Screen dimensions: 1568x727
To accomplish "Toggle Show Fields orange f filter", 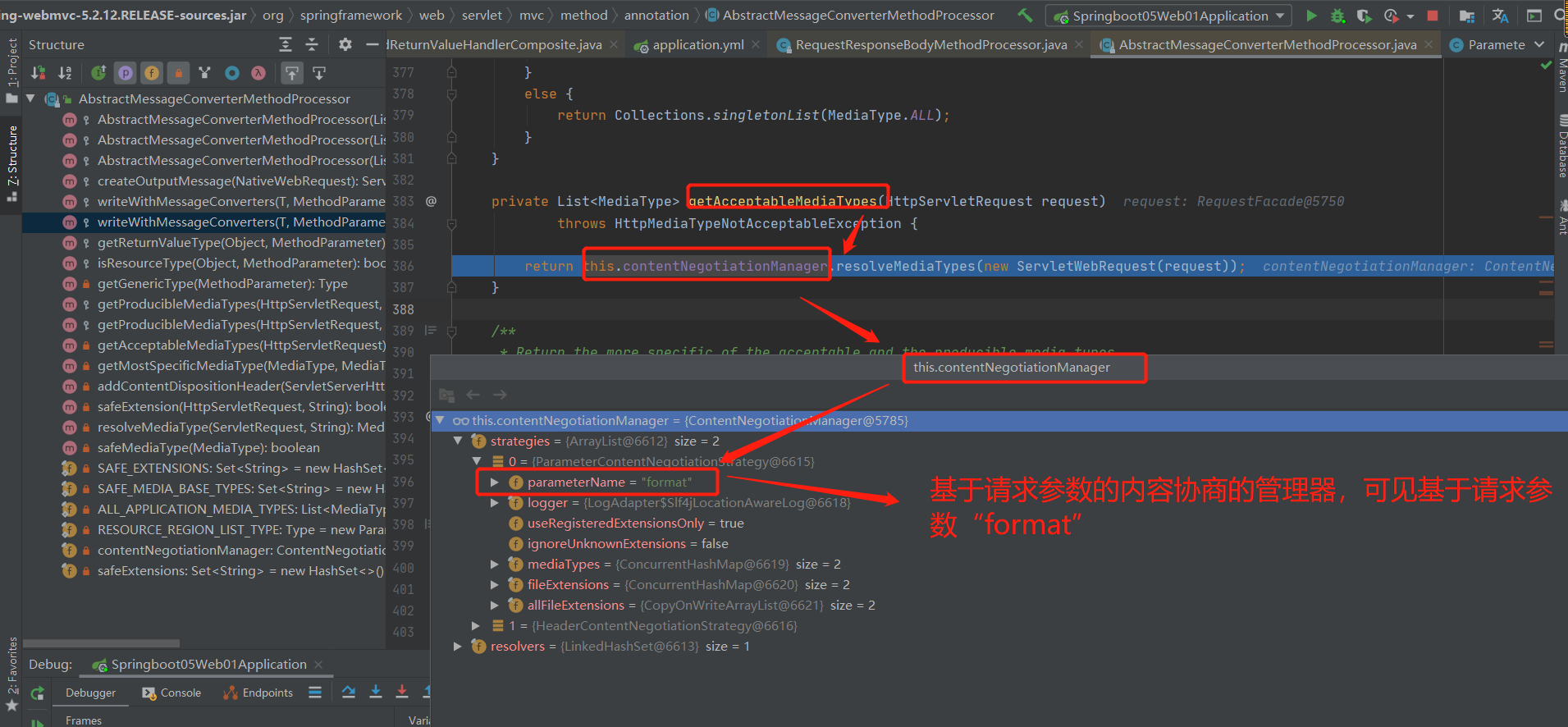I will click(152, 73).
